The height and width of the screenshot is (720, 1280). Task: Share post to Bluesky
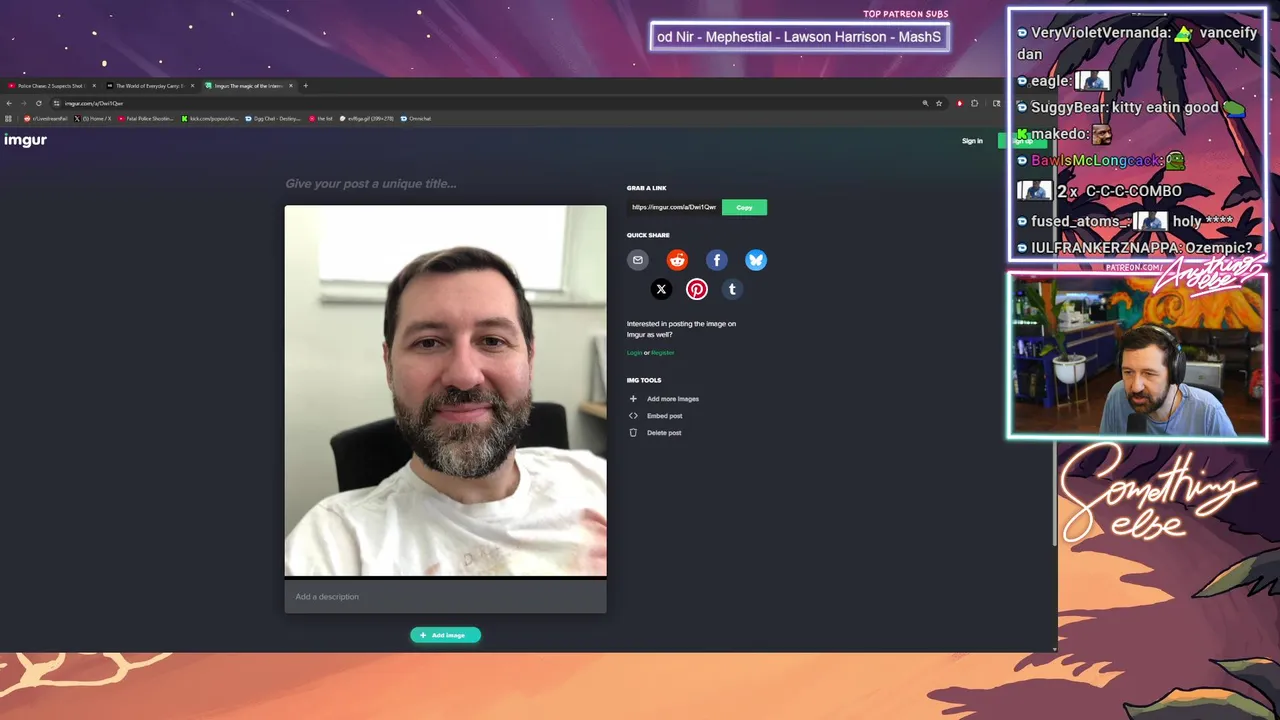pyautogui.click(x=756, y=260)
